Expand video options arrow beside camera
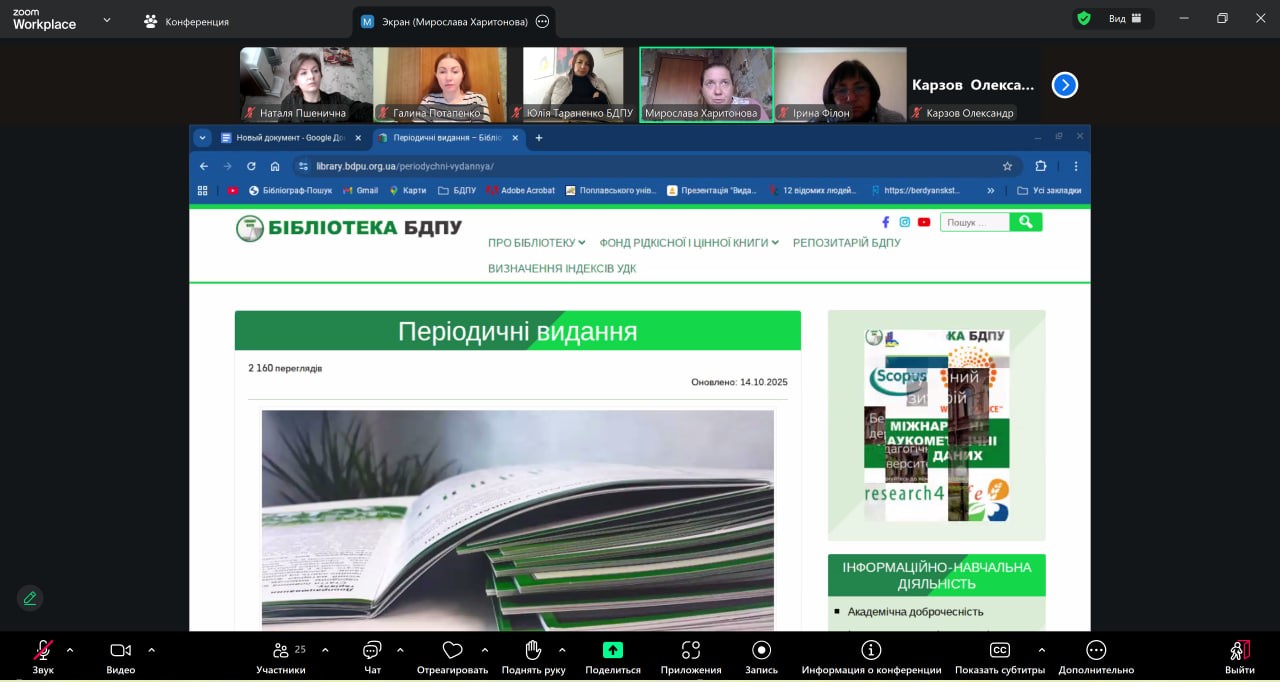 click(151, 650)
